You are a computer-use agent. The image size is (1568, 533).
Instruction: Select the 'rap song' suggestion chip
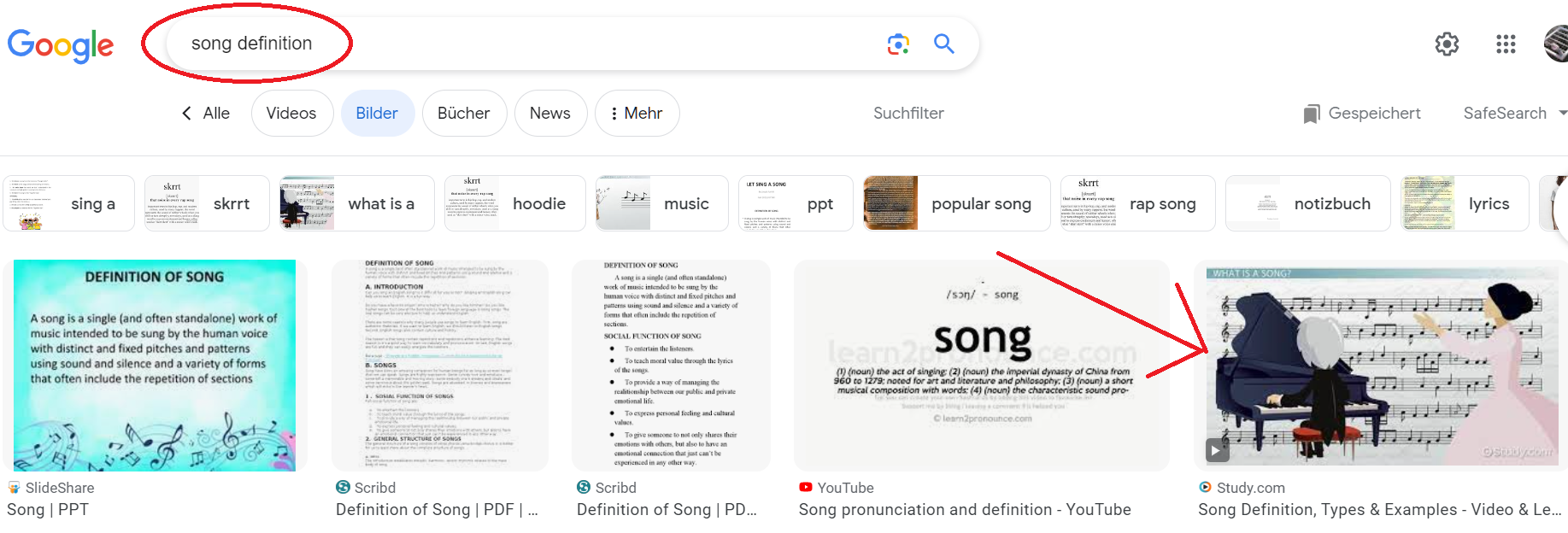coord(1137,203)
